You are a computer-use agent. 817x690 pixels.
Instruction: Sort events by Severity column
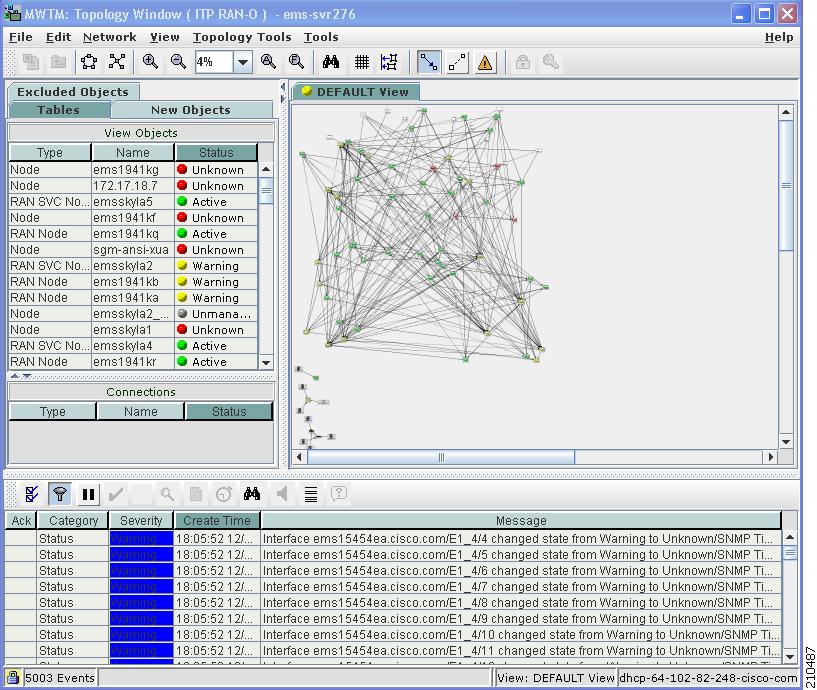pyautogui.click(x=141, y=521)
